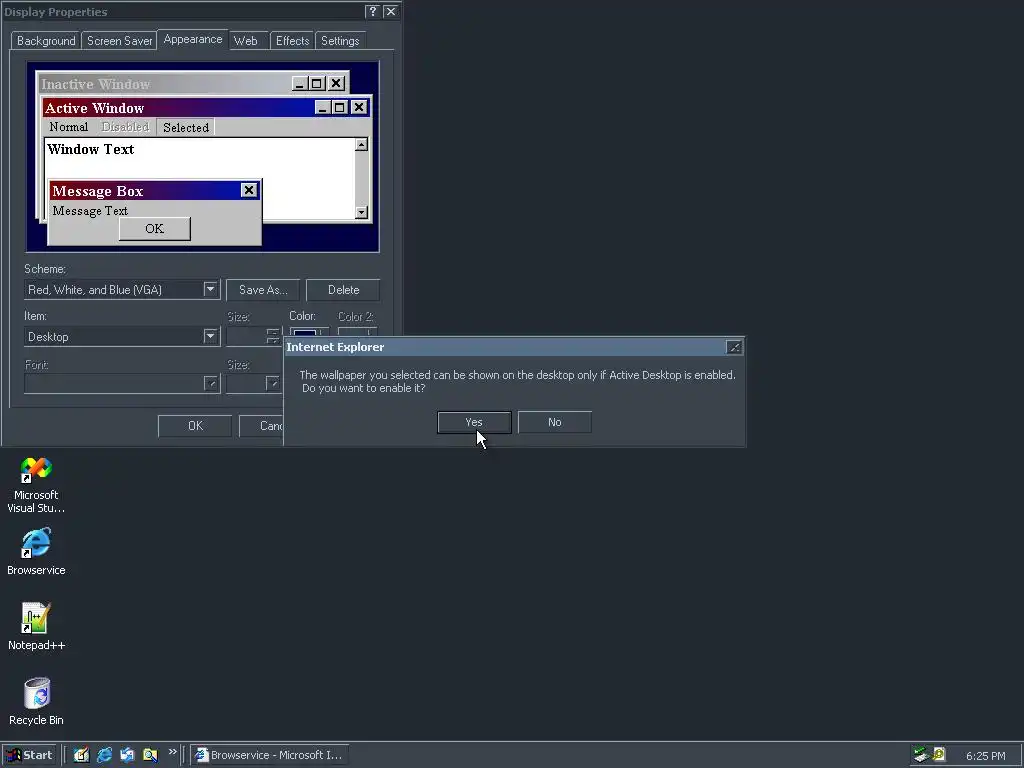Open the Effects tab

point(292,40)
